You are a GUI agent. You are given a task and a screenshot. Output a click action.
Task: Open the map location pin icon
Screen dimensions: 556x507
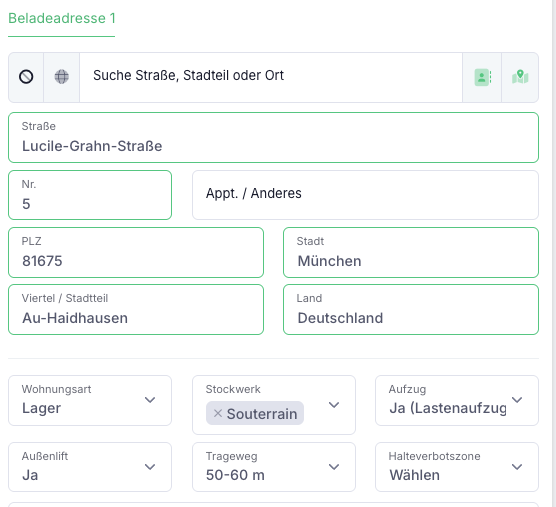coord(520,77)
